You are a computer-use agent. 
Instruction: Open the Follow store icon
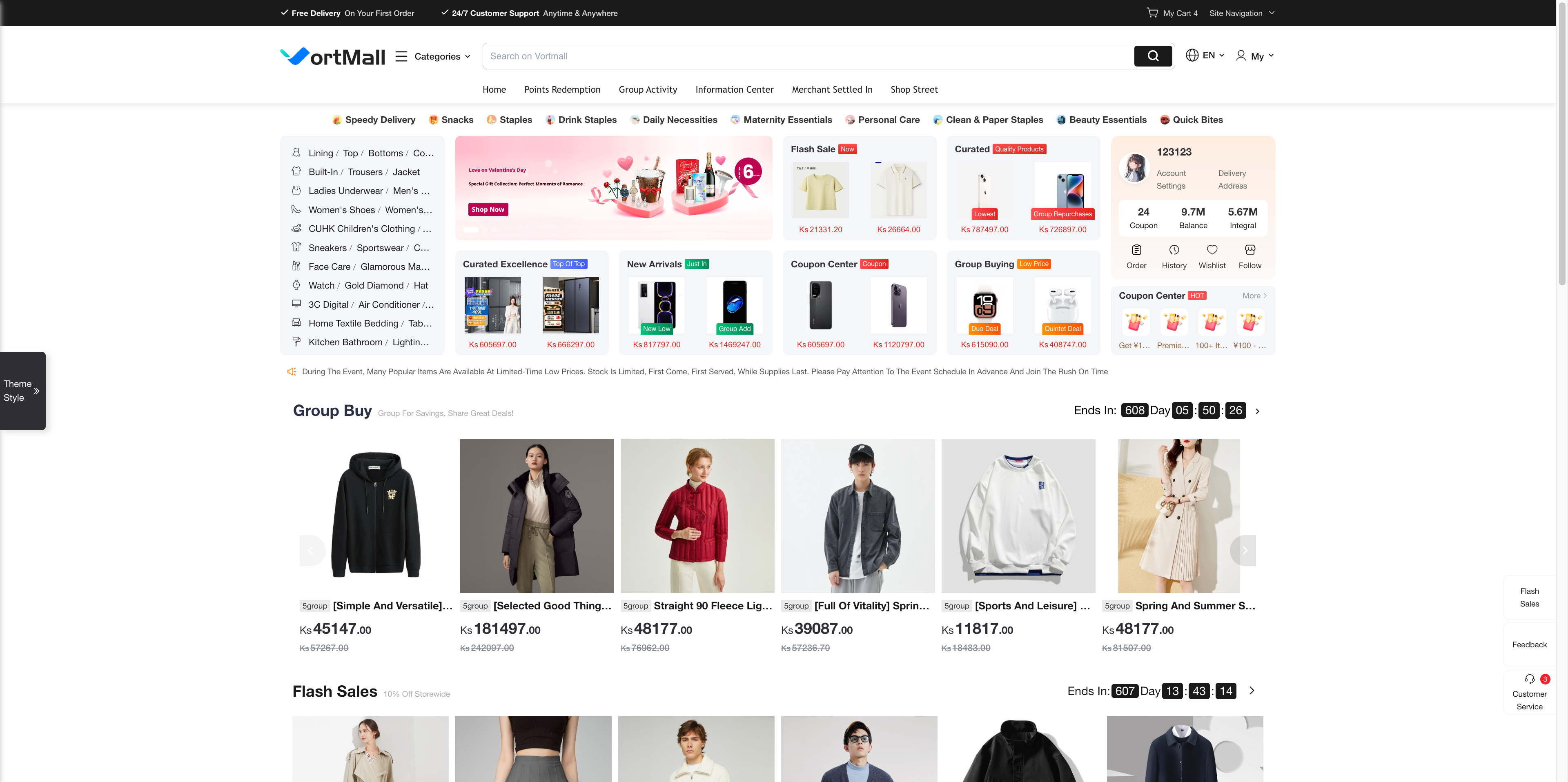pyautogui.click(x=1249, y=249)
